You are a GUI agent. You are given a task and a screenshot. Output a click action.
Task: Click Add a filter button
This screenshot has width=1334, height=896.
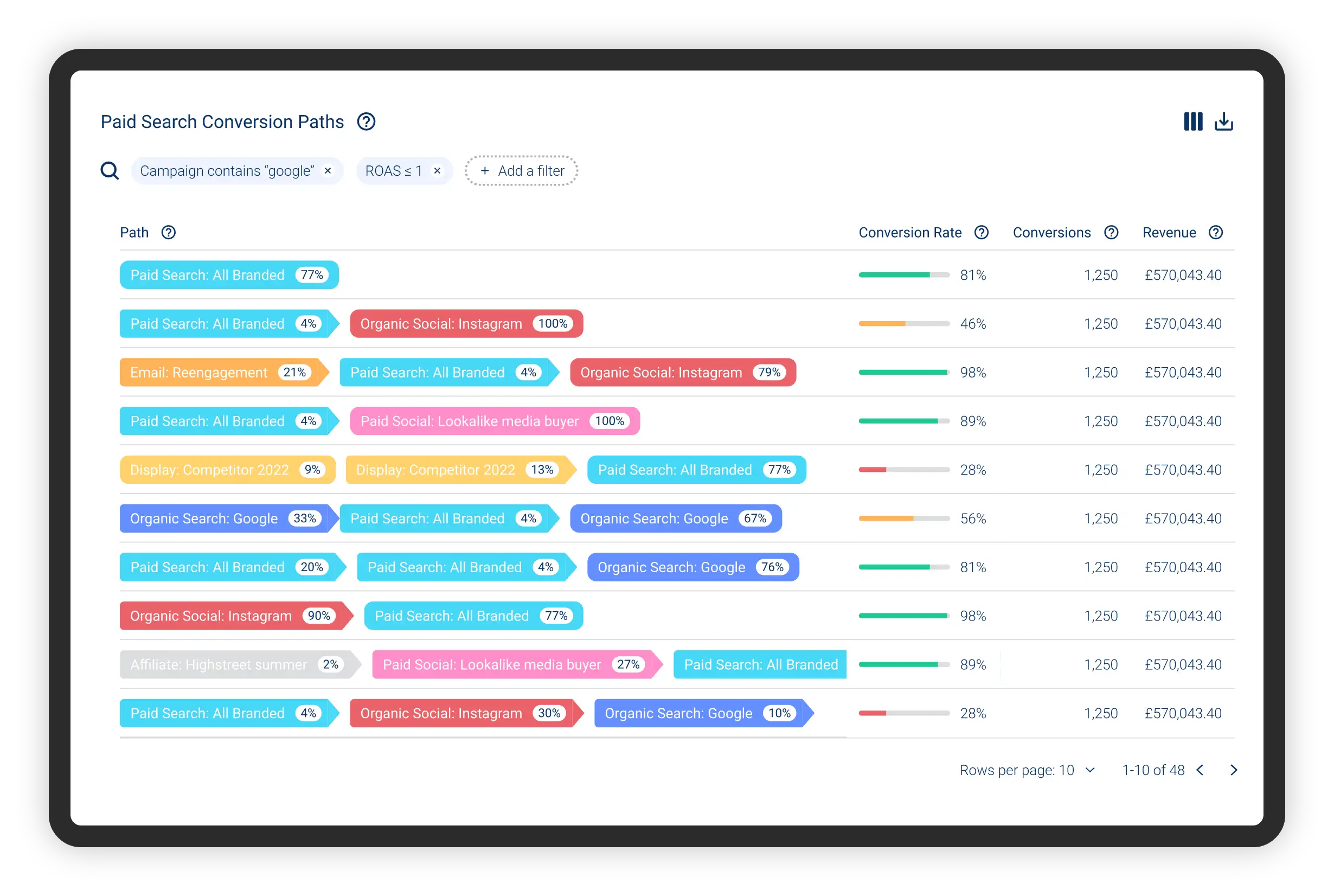(521, 171)
